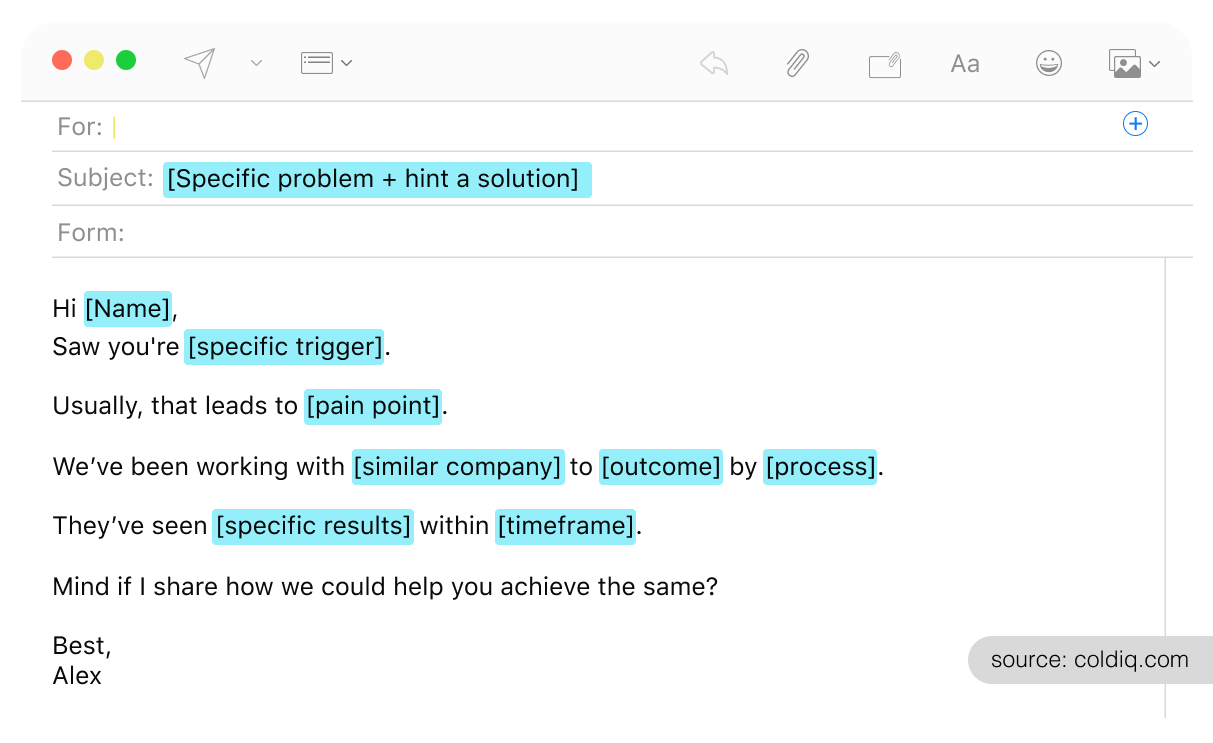Click the Reply arrow icon
Image resolution: width=1213 pixels, height=743 pixels.
pos(713,64)
